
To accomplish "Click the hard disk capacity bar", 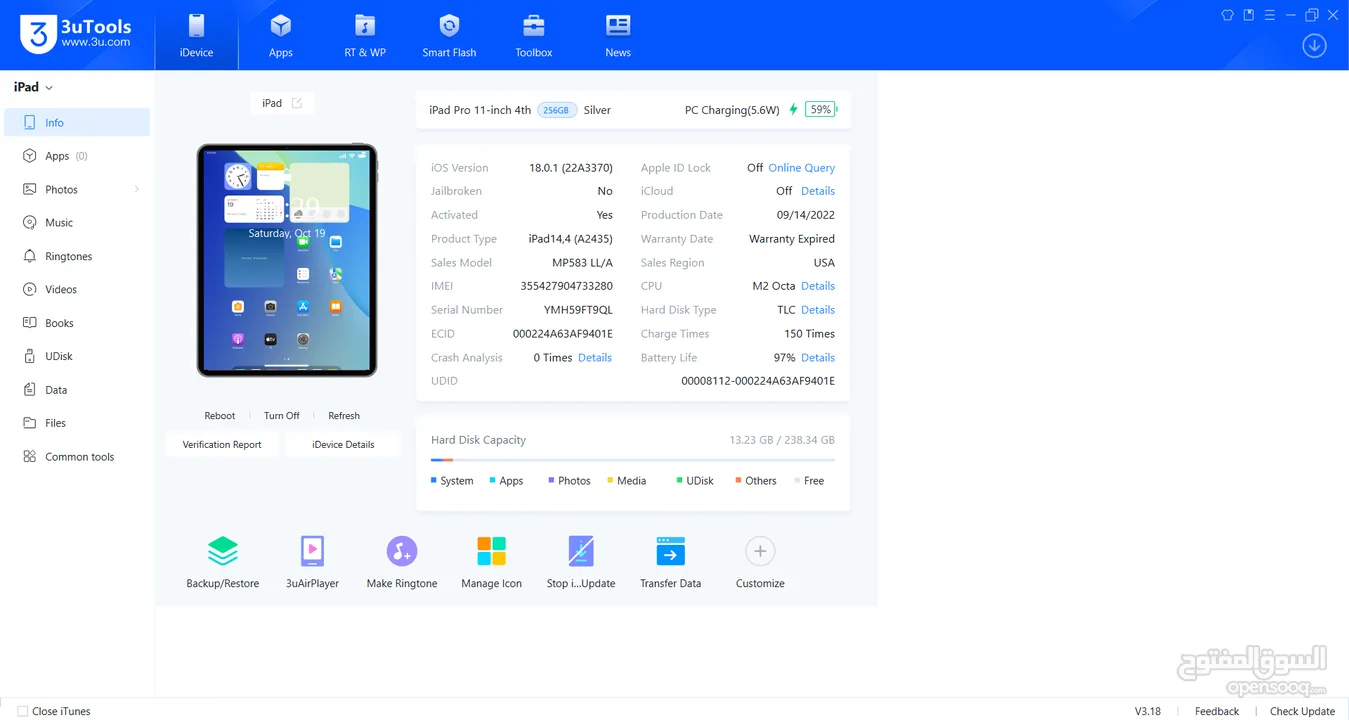I will click(x=633, y=460).
